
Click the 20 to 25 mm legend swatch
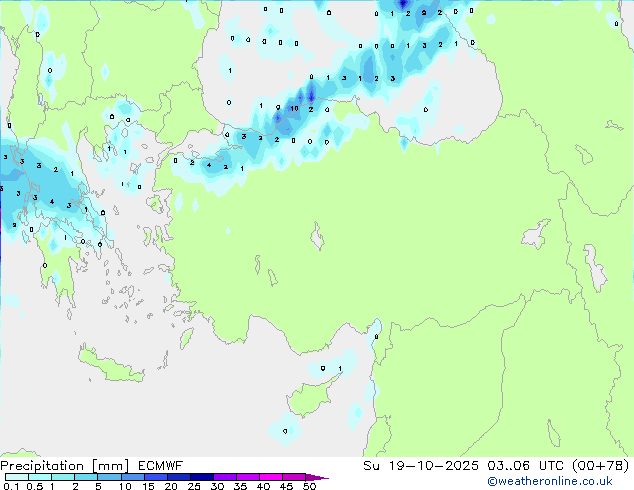179,477
